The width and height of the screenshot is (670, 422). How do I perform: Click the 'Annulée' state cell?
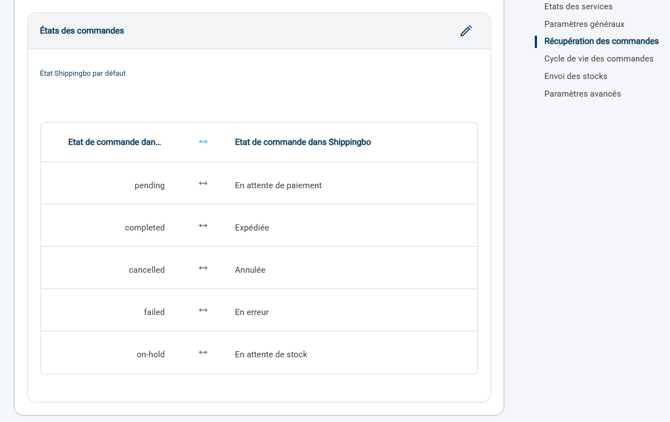(250, 270)
